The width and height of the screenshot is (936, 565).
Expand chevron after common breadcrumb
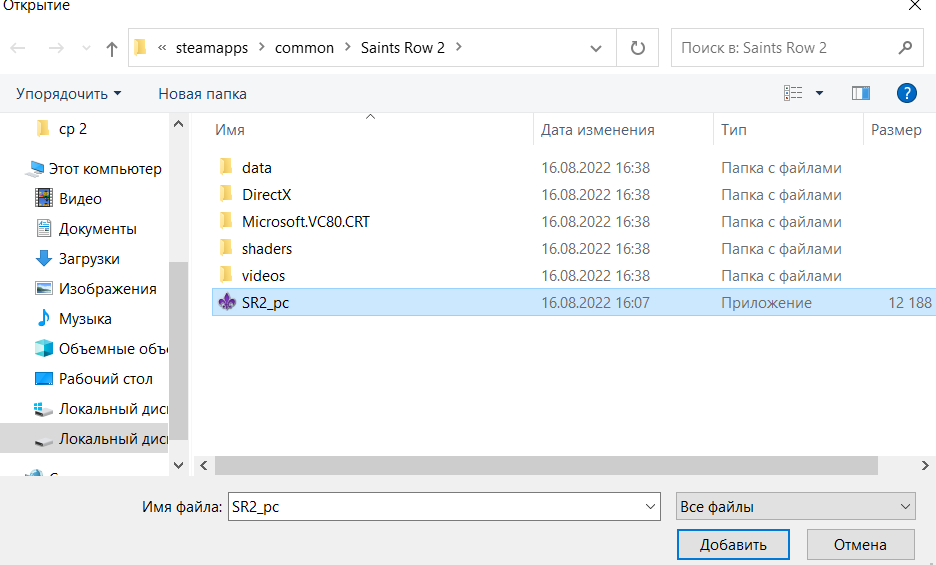point(347,47)
